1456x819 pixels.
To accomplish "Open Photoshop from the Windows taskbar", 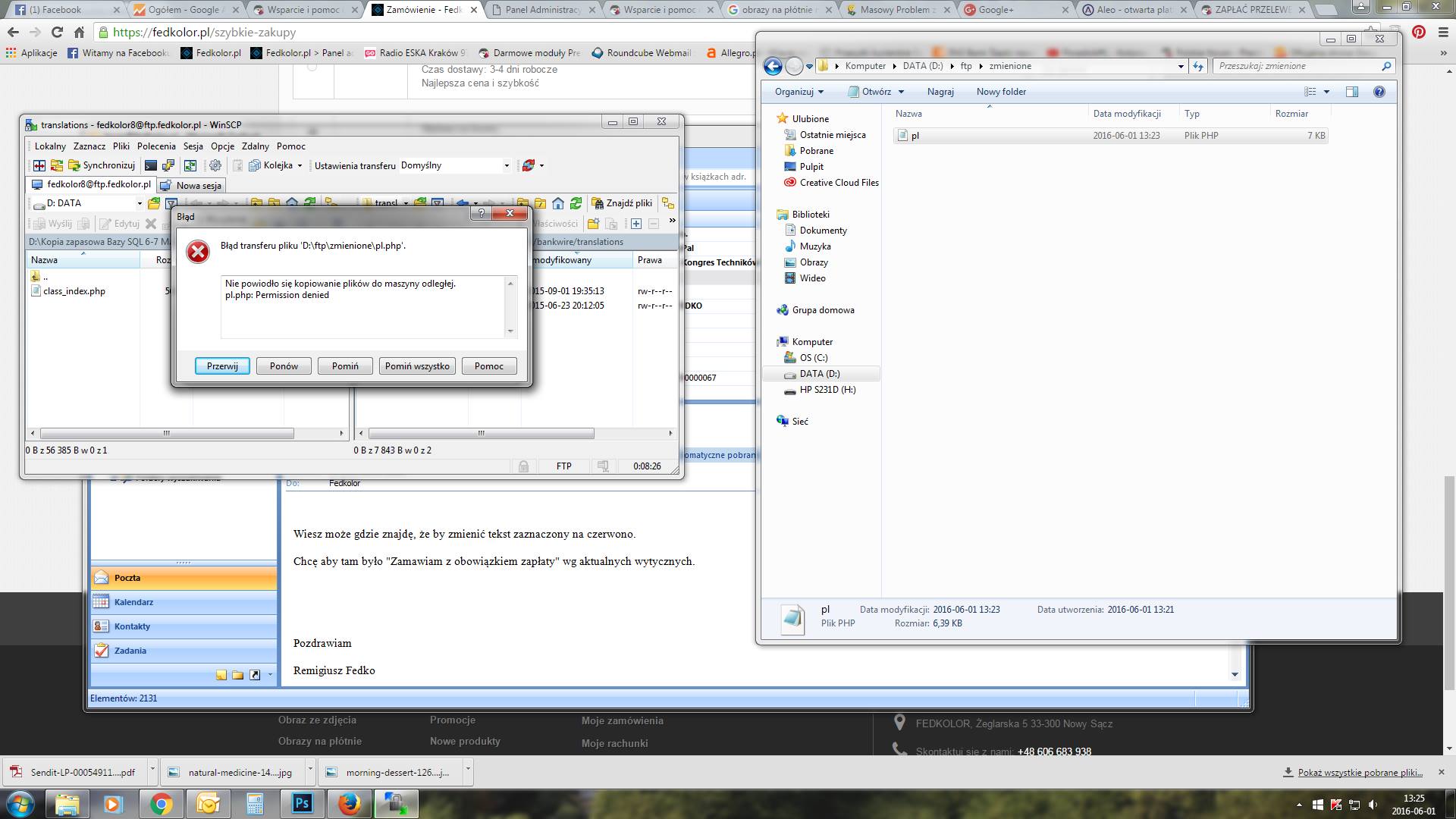I will click(302, 803).
